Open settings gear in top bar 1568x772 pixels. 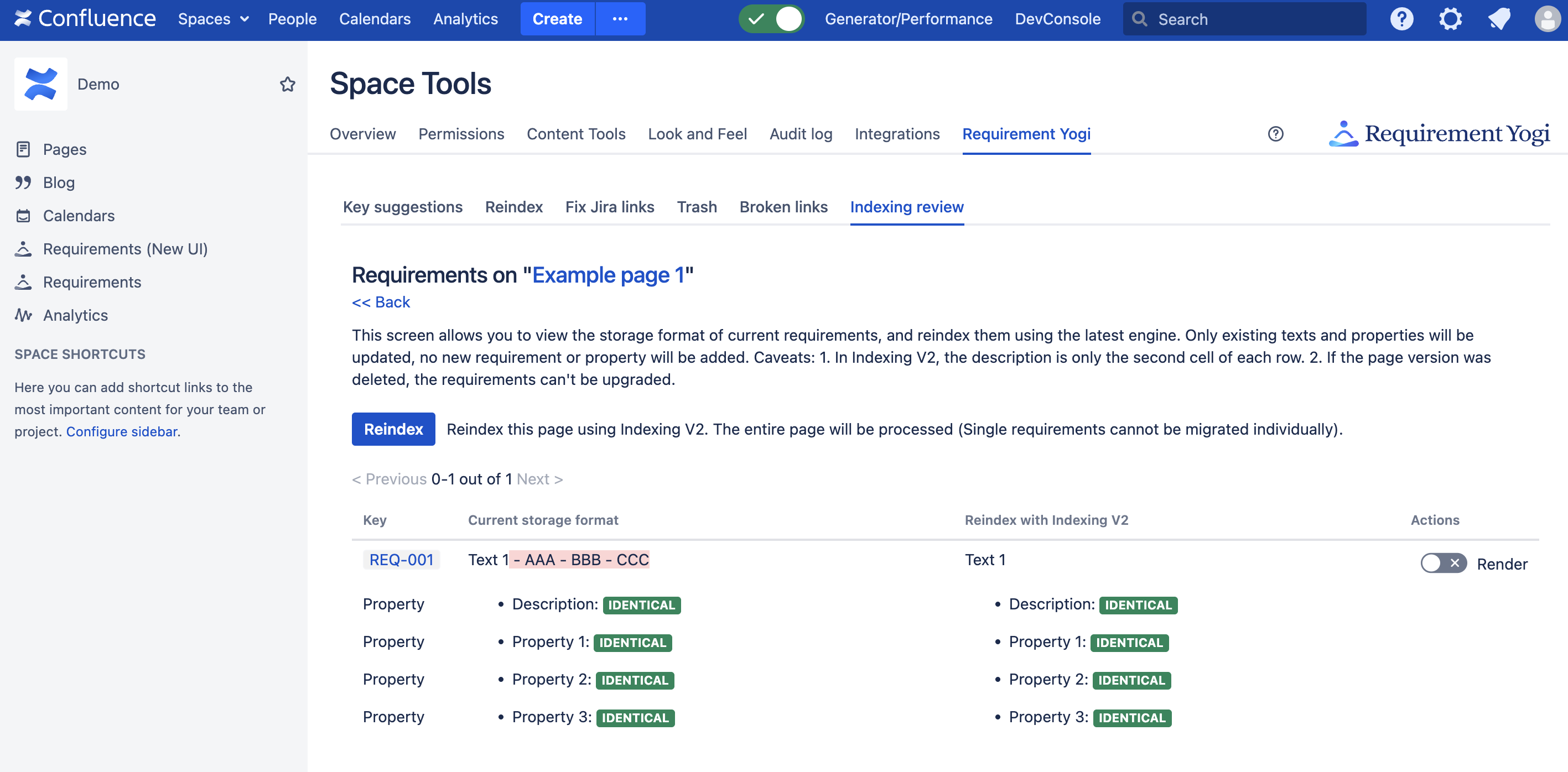click(1450, 19)
